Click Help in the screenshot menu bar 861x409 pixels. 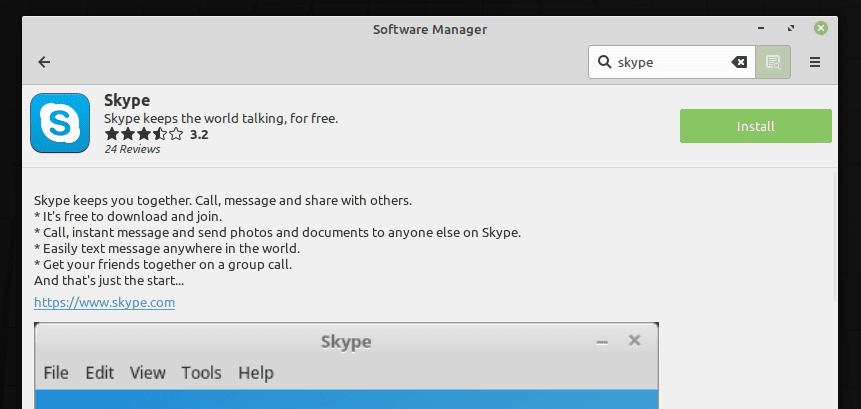point(255,373)
